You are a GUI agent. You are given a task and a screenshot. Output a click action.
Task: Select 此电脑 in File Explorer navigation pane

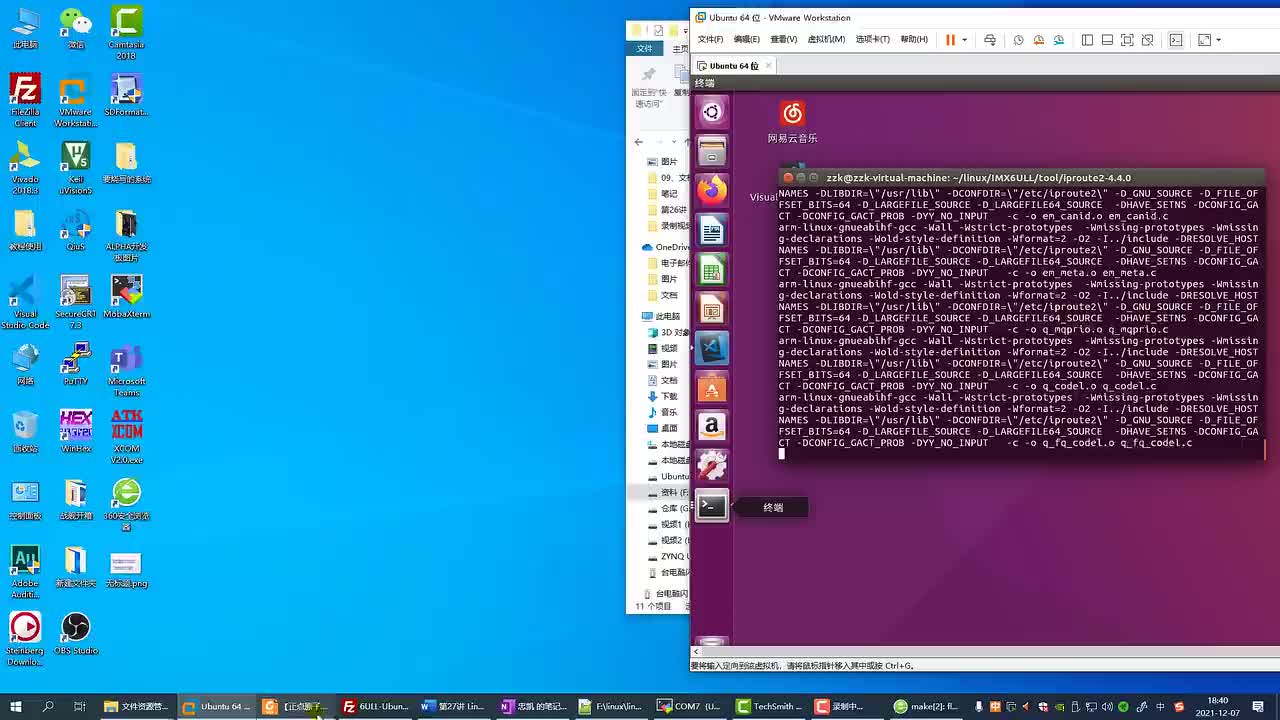(x=661, y=316)
